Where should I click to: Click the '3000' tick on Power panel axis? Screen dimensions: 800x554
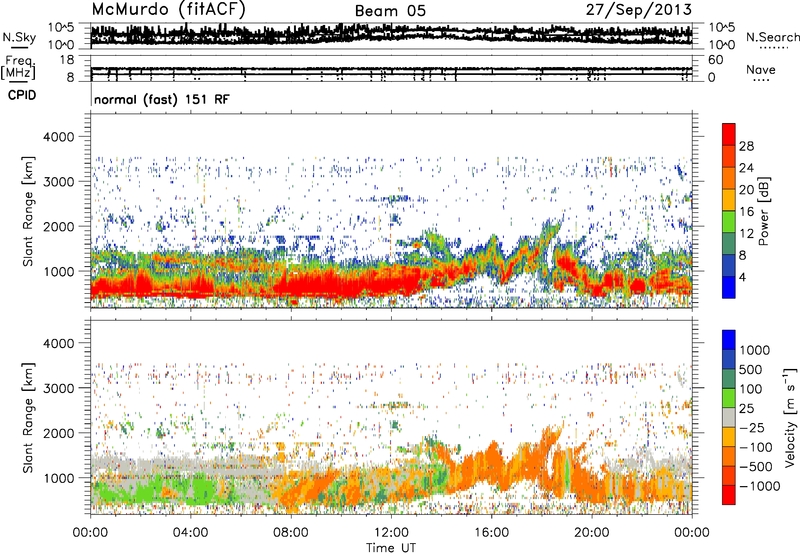pos(58,182)
